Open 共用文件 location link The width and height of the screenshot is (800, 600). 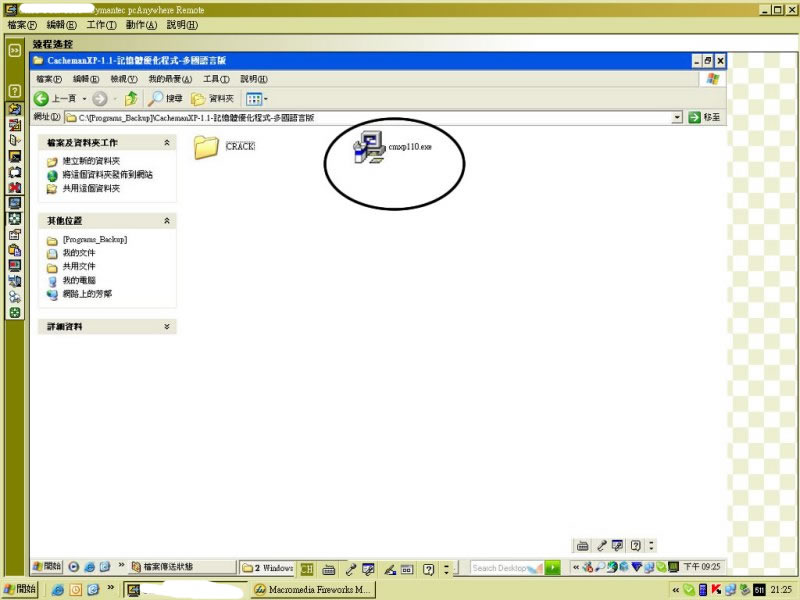(79, 266)
